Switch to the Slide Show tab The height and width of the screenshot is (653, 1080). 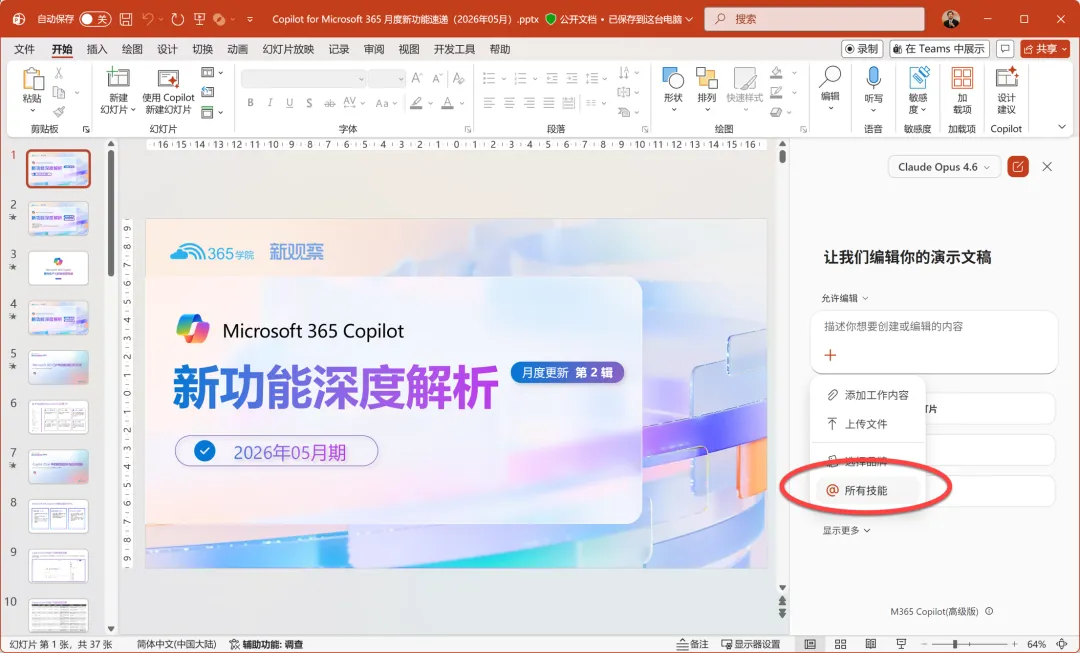(x=288, y=49)
